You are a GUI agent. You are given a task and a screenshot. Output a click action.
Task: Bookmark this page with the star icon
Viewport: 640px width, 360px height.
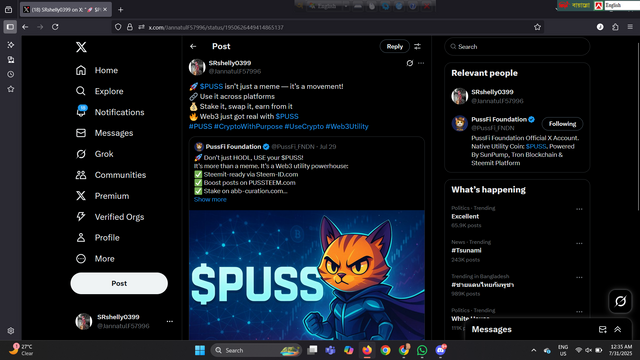coord(537,27)
